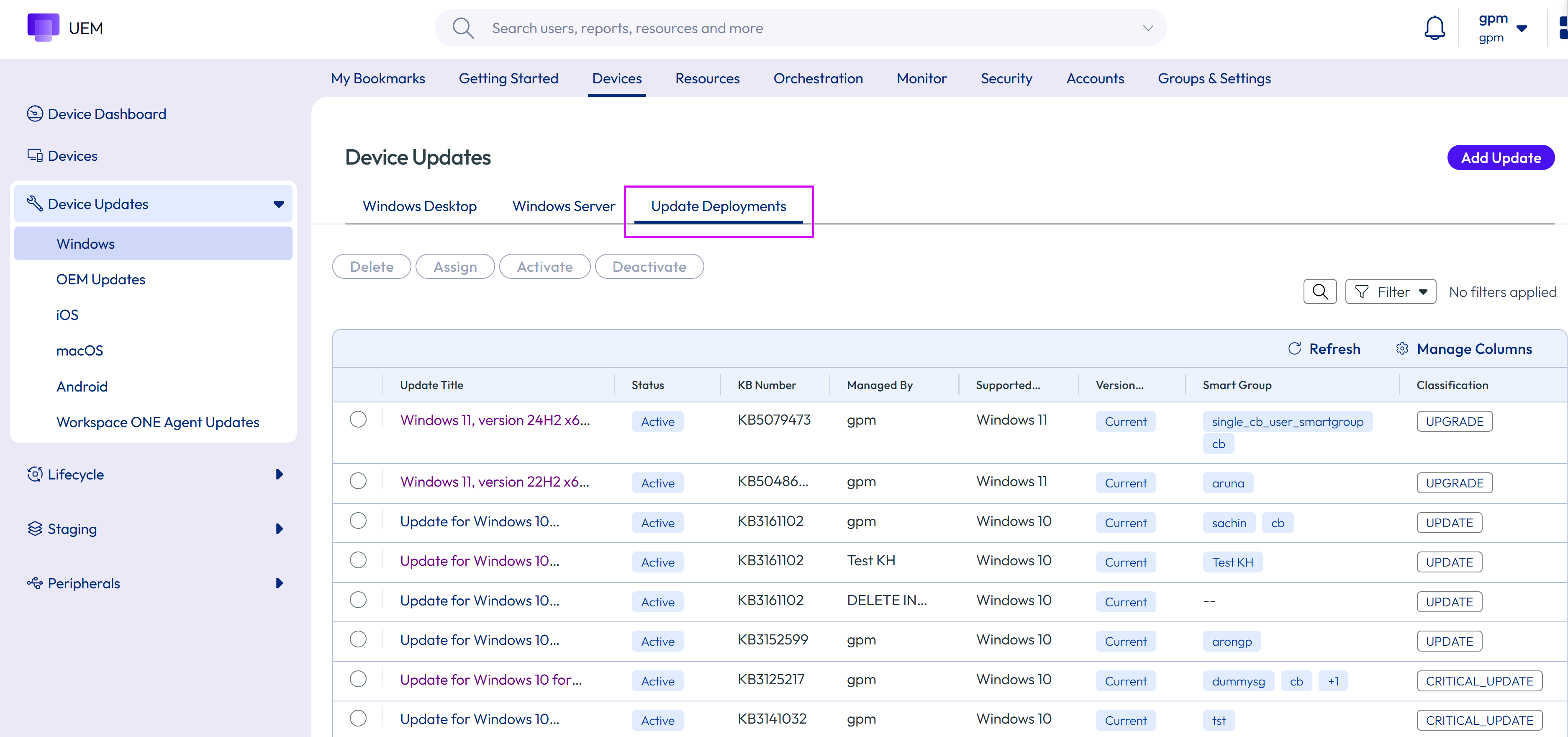This screenshot has width=1568, height=737.
Task: Select the radio button for the KB3161102 sachin row
Action: (x=358, y=520)
